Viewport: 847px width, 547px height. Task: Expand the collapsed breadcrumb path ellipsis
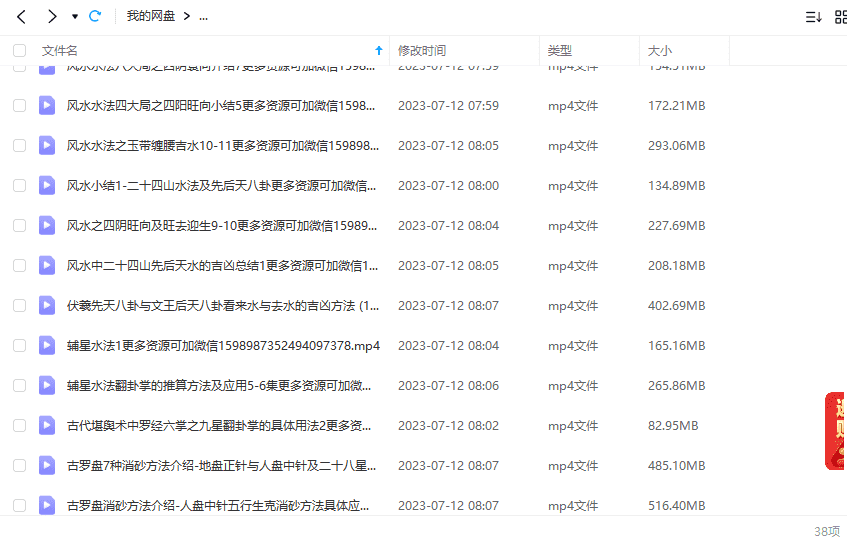point(203,17)
